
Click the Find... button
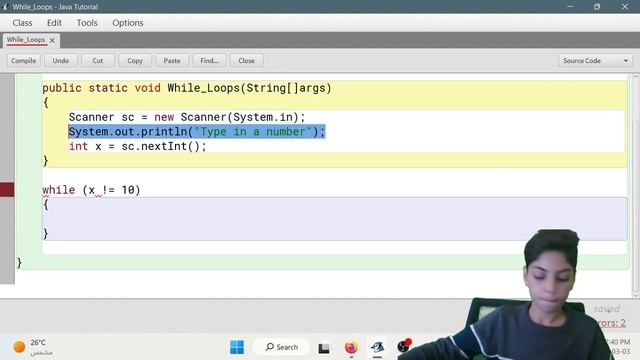coord(209,60)
